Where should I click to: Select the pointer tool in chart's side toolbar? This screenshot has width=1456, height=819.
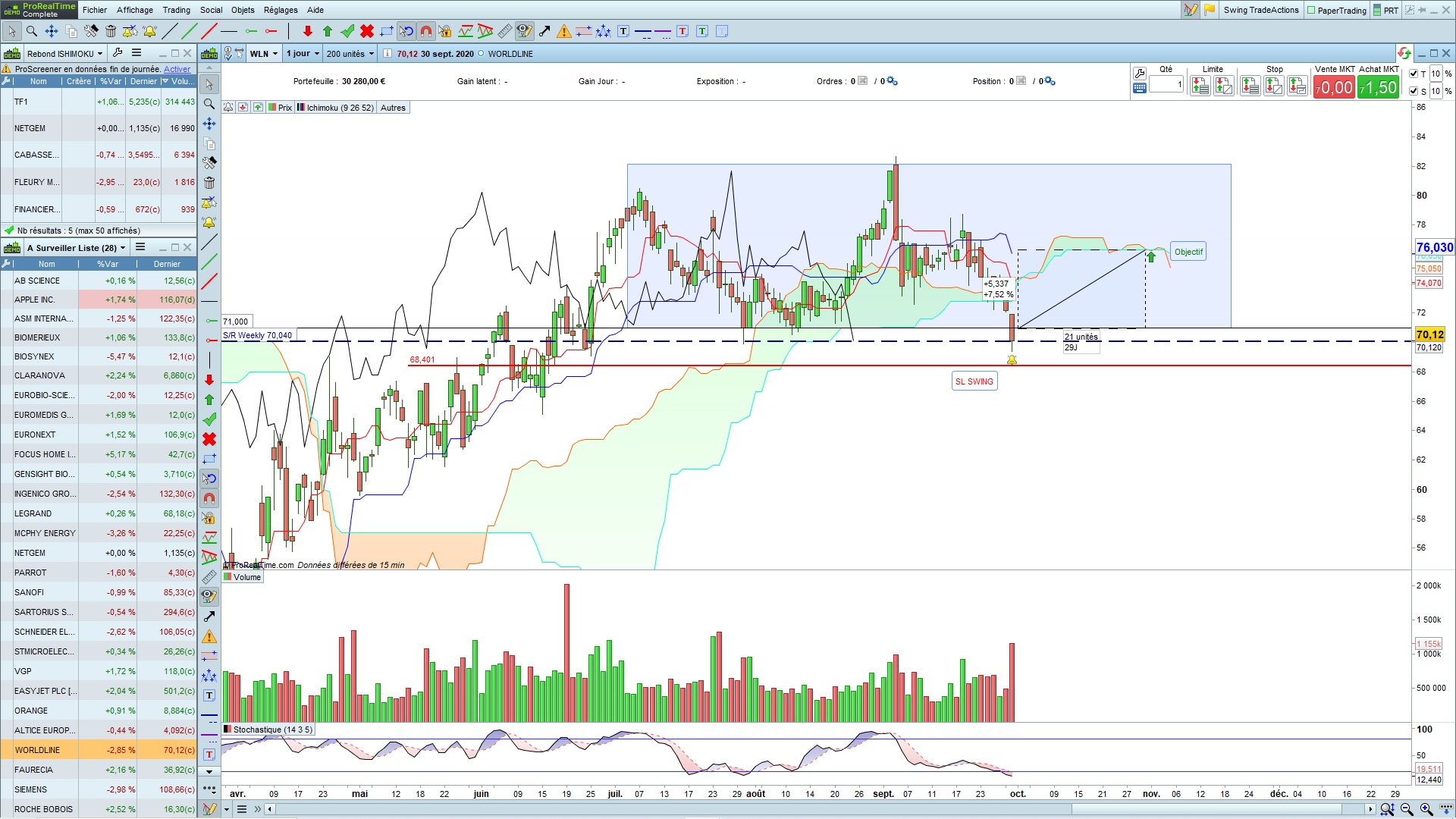click(209, 84)
